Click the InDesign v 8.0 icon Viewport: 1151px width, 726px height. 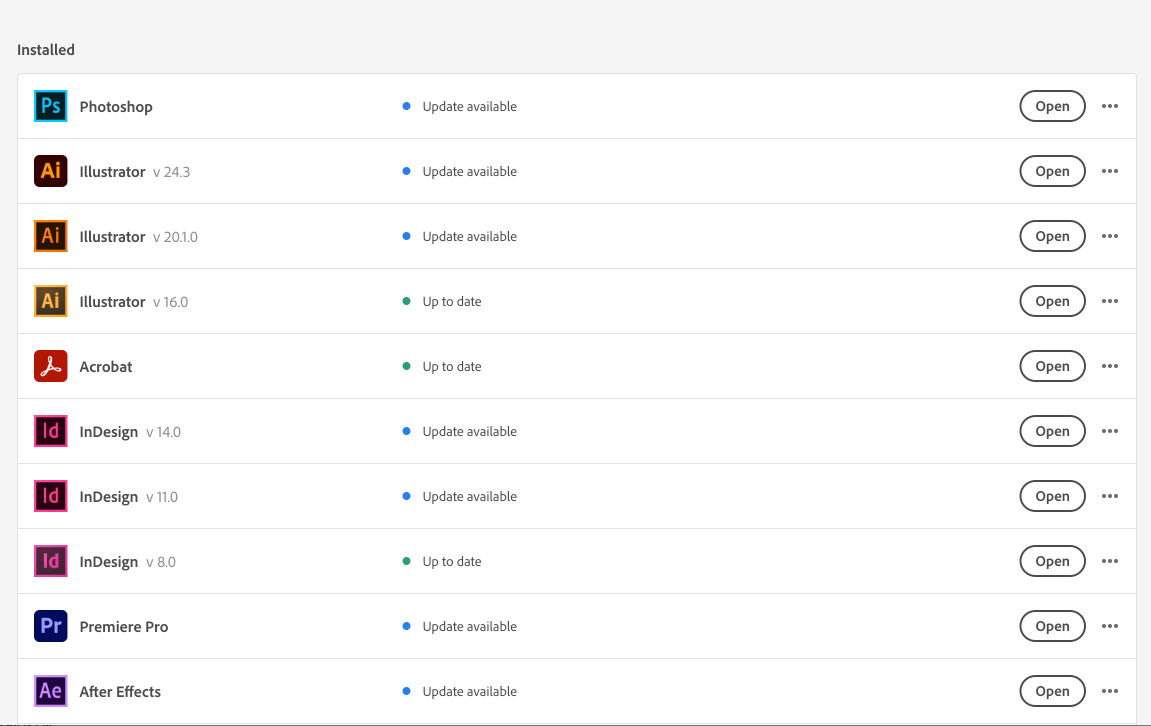[x=50, y=561]
